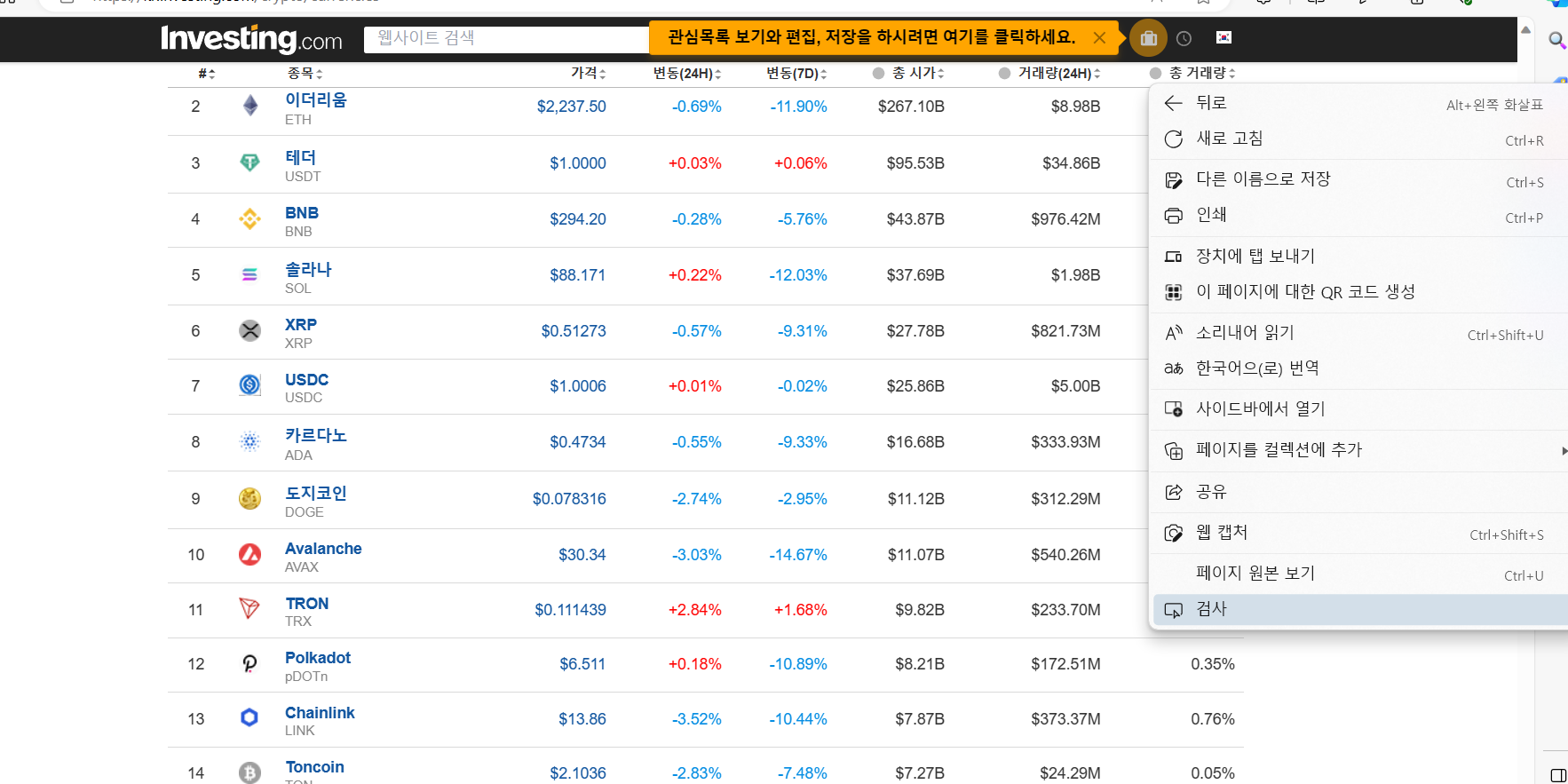Select the Korean flag language icon
Screen dimensions: 1568x784
click(x=1224, y=37)
